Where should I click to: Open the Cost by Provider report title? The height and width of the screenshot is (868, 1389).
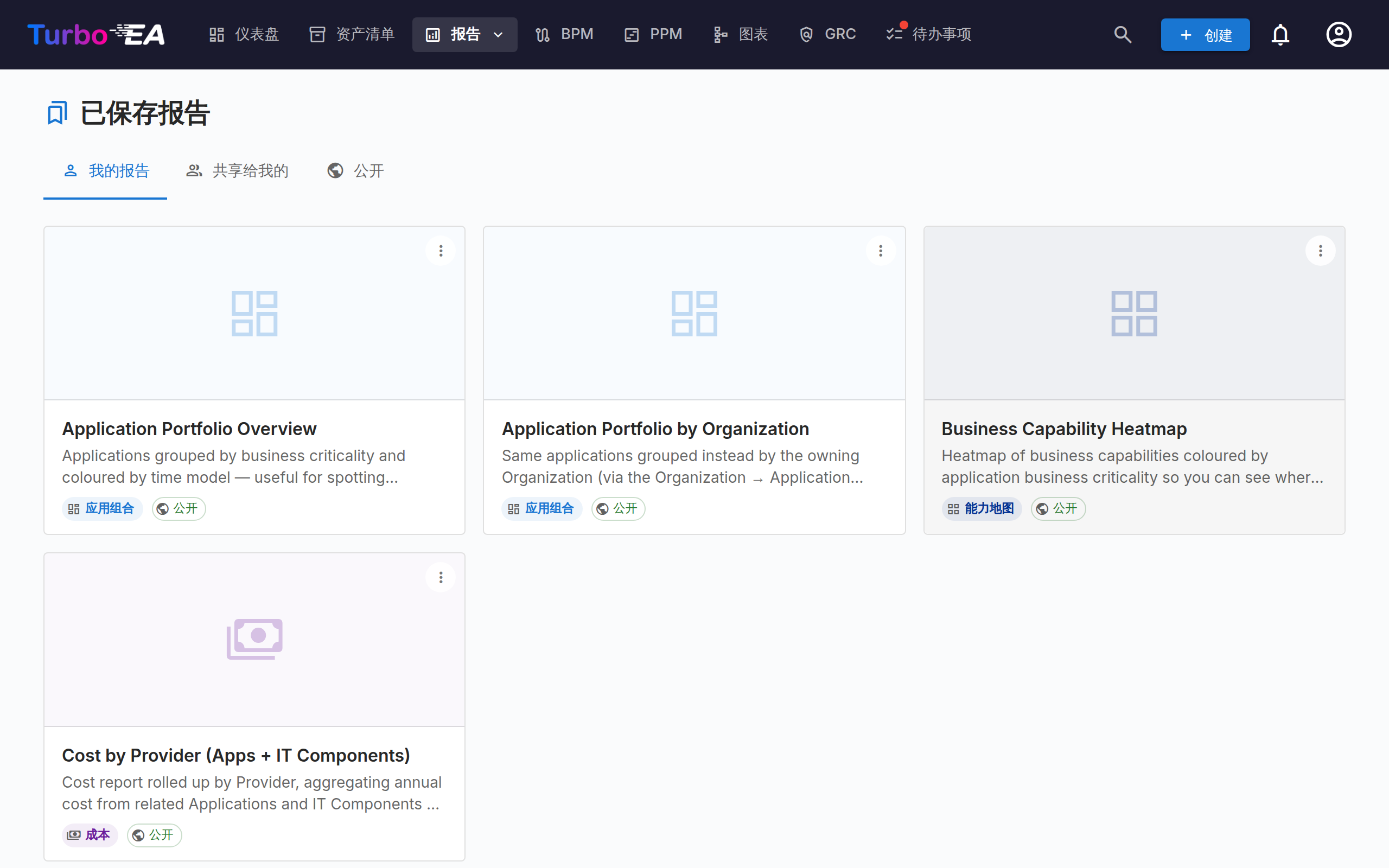click(x=236, y=755)
